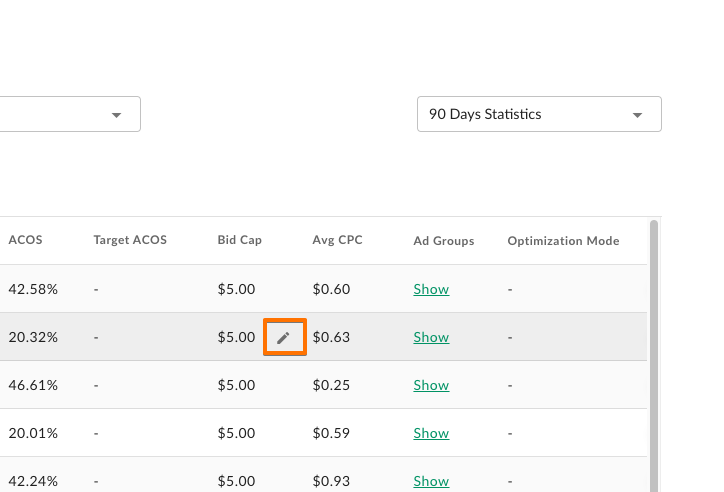The height and width of the screenshot is (492, 724).
Task: Select the 42.58% ACOS cell
Action: tap(33, 289)
